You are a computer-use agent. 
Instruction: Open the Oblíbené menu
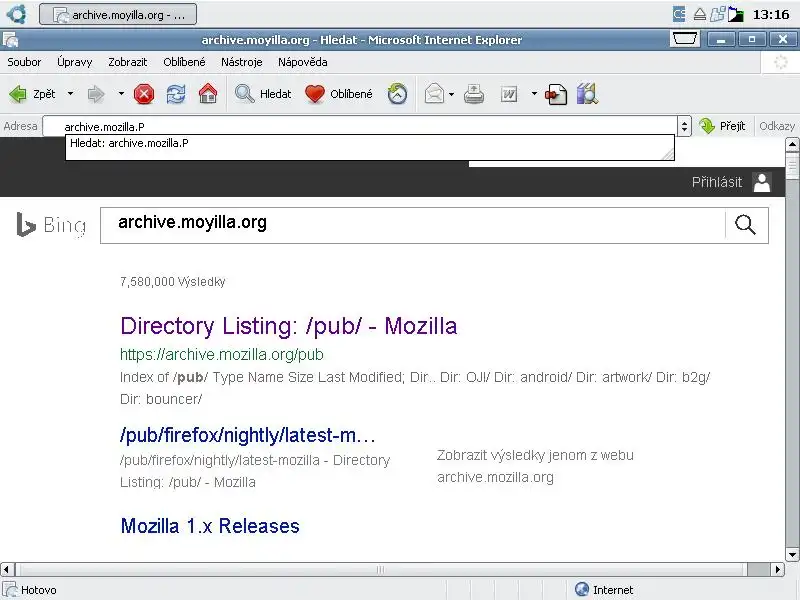(184, 62)
